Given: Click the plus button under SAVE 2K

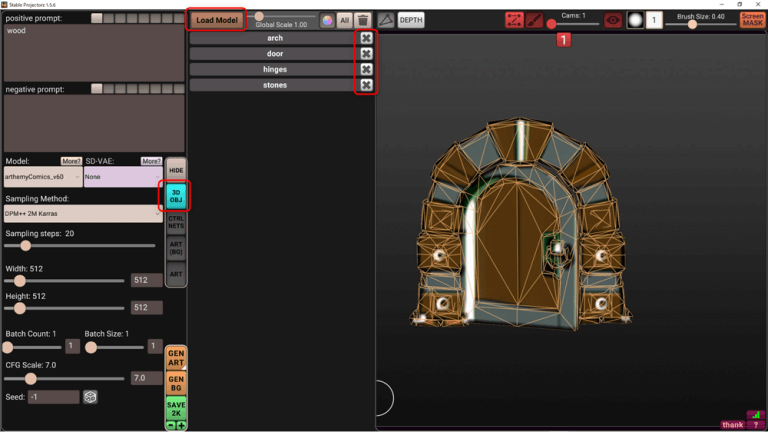Looking at the screenshot, I should [x=181, y=425].
